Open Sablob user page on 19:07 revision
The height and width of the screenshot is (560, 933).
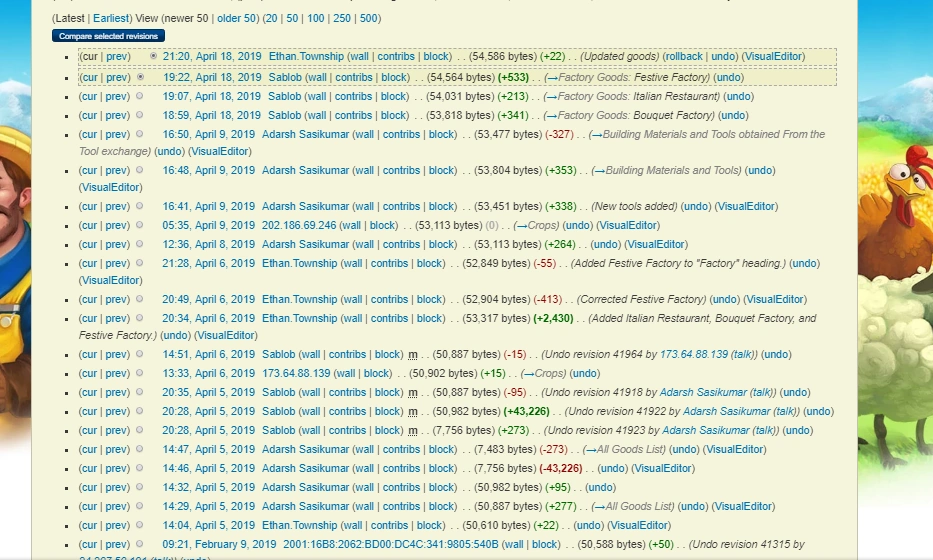(x=284, y=96)
